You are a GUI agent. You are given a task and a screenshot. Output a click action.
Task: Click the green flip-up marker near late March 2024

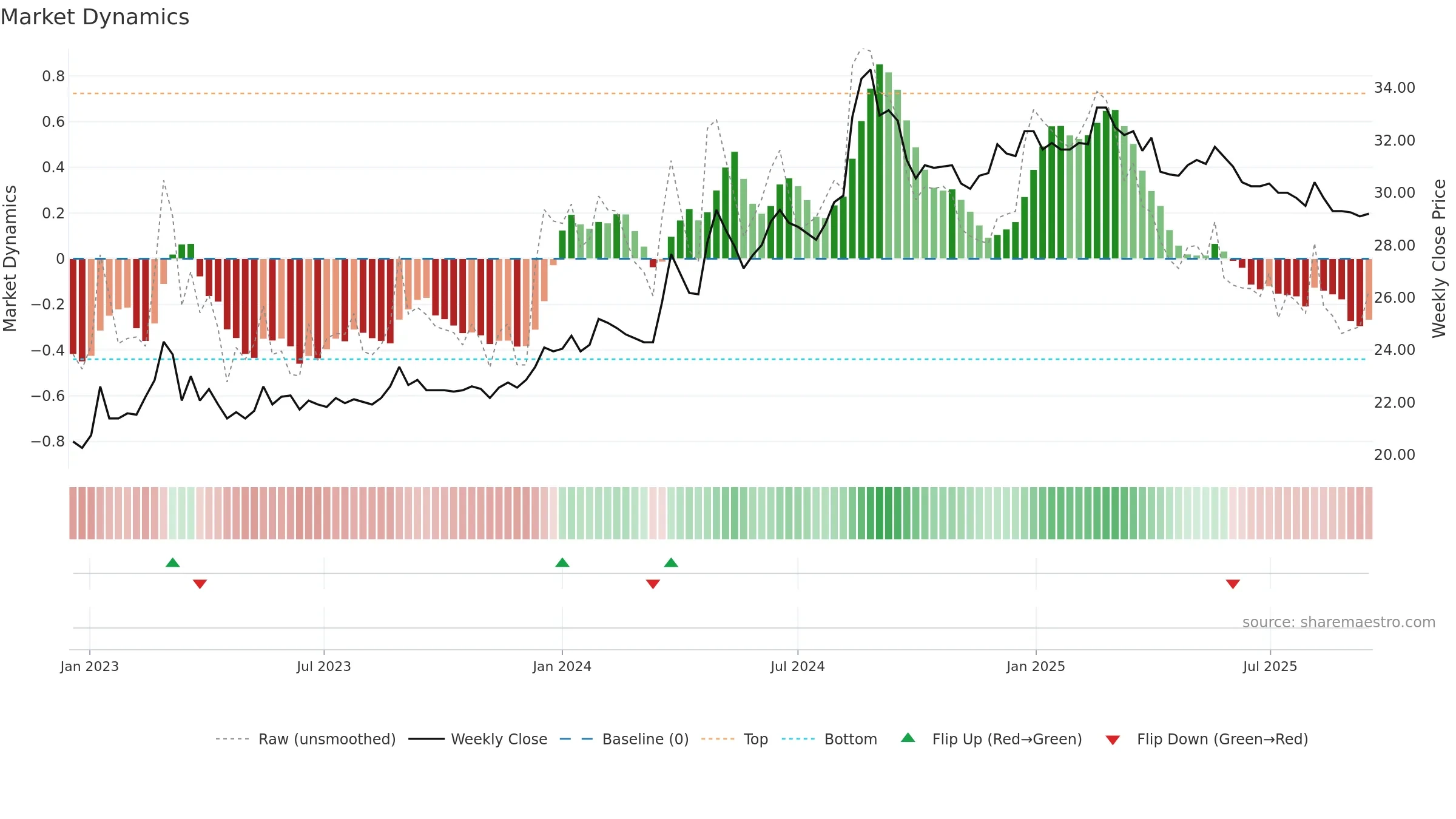(x=671, y=562)
